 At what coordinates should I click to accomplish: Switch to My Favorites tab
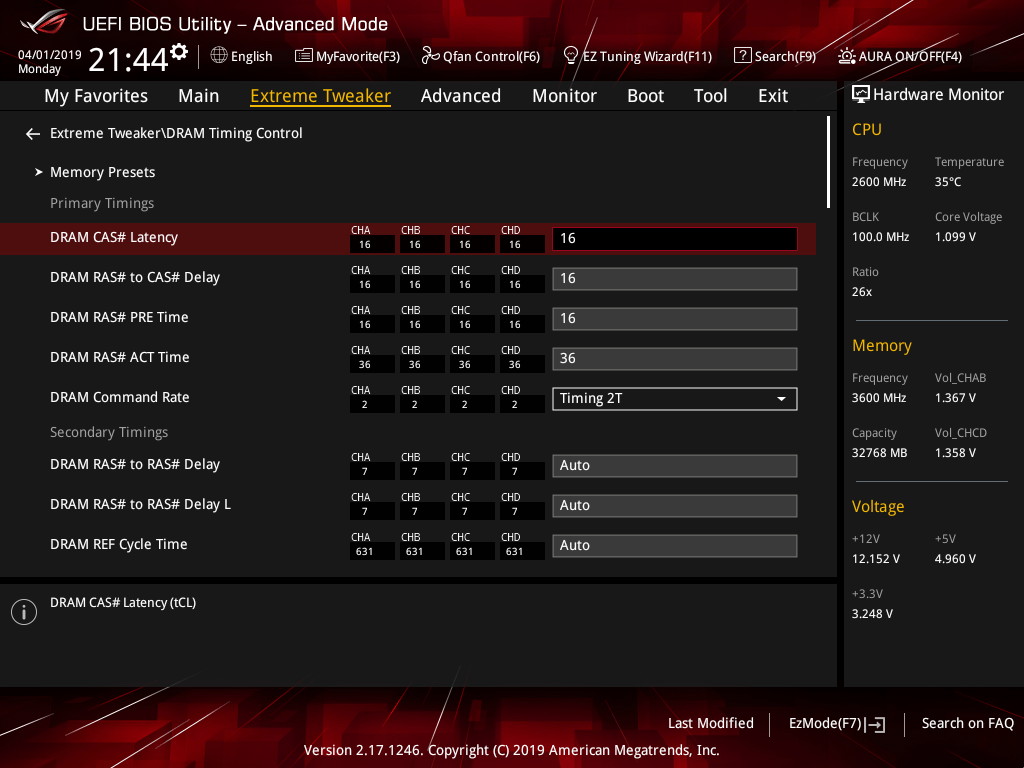coord(96,96)
